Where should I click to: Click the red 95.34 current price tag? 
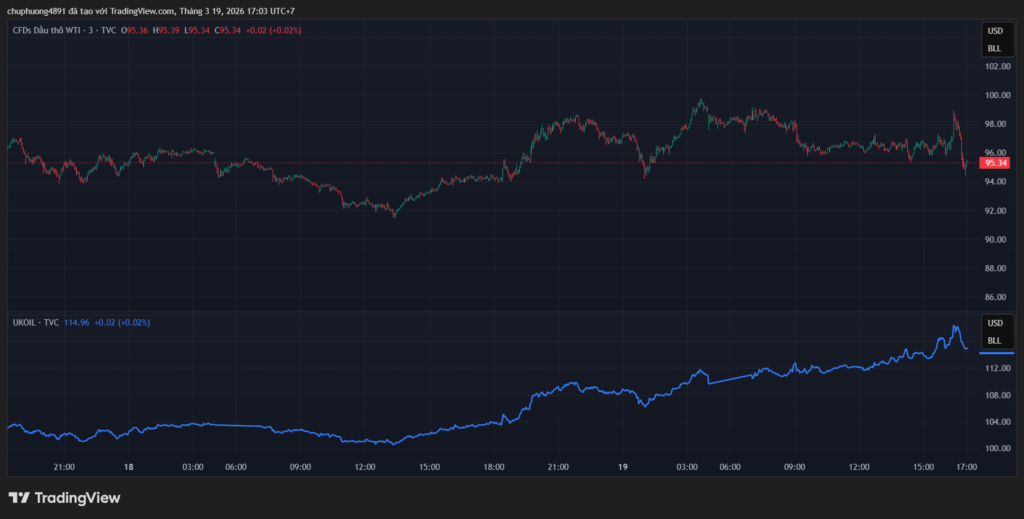click(995, 163)
